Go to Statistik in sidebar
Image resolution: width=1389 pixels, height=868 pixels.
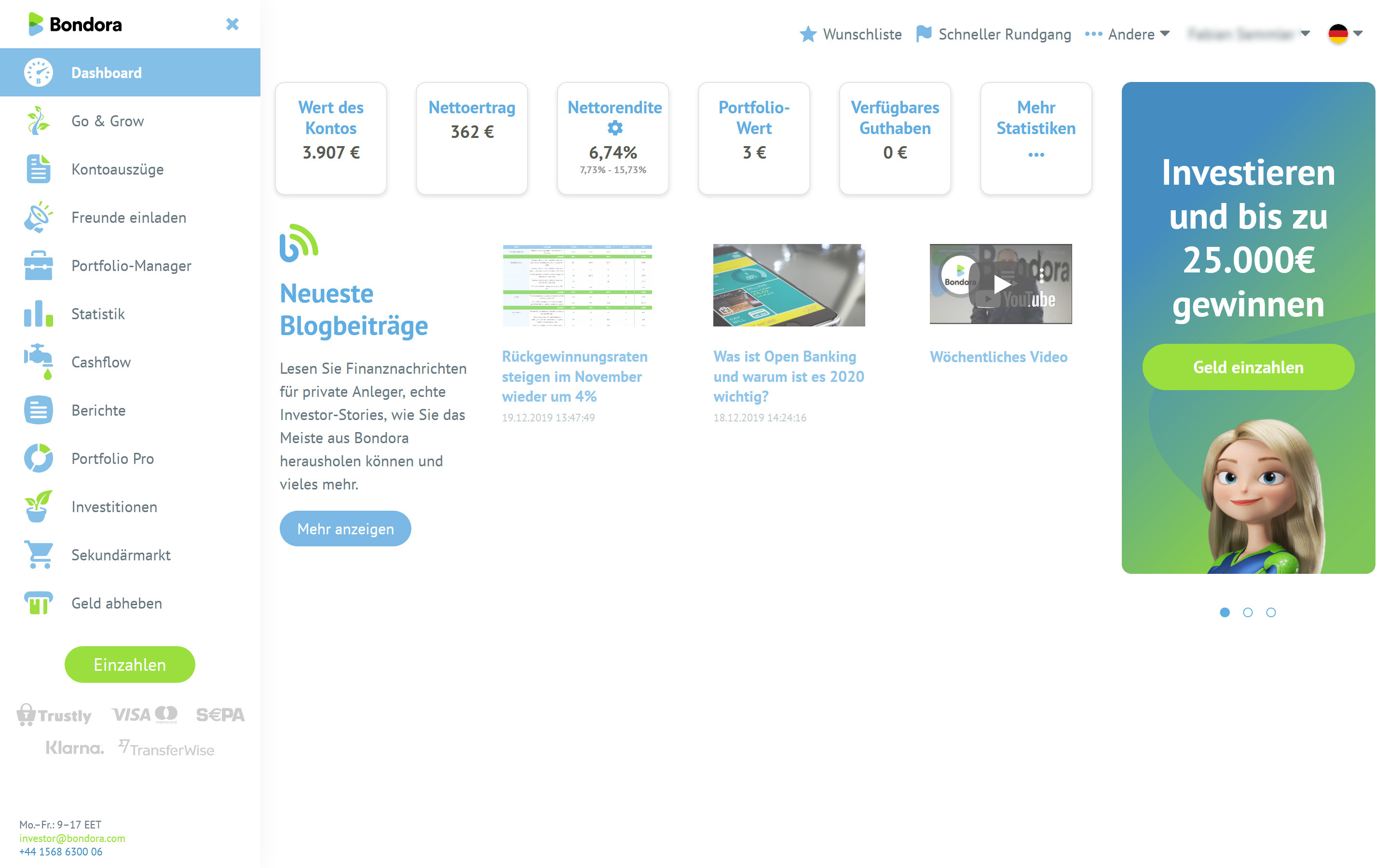pyautogui.click(x=130, y=313)
